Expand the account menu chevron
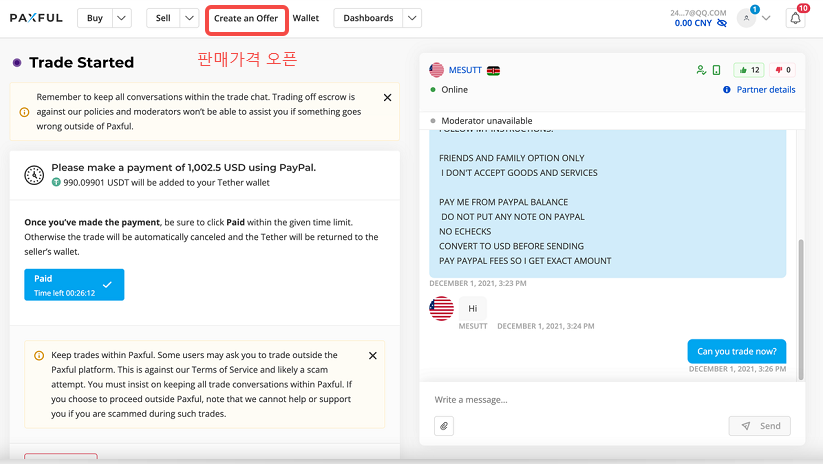This screenshot has width=823, height=464. coord(766,18)
